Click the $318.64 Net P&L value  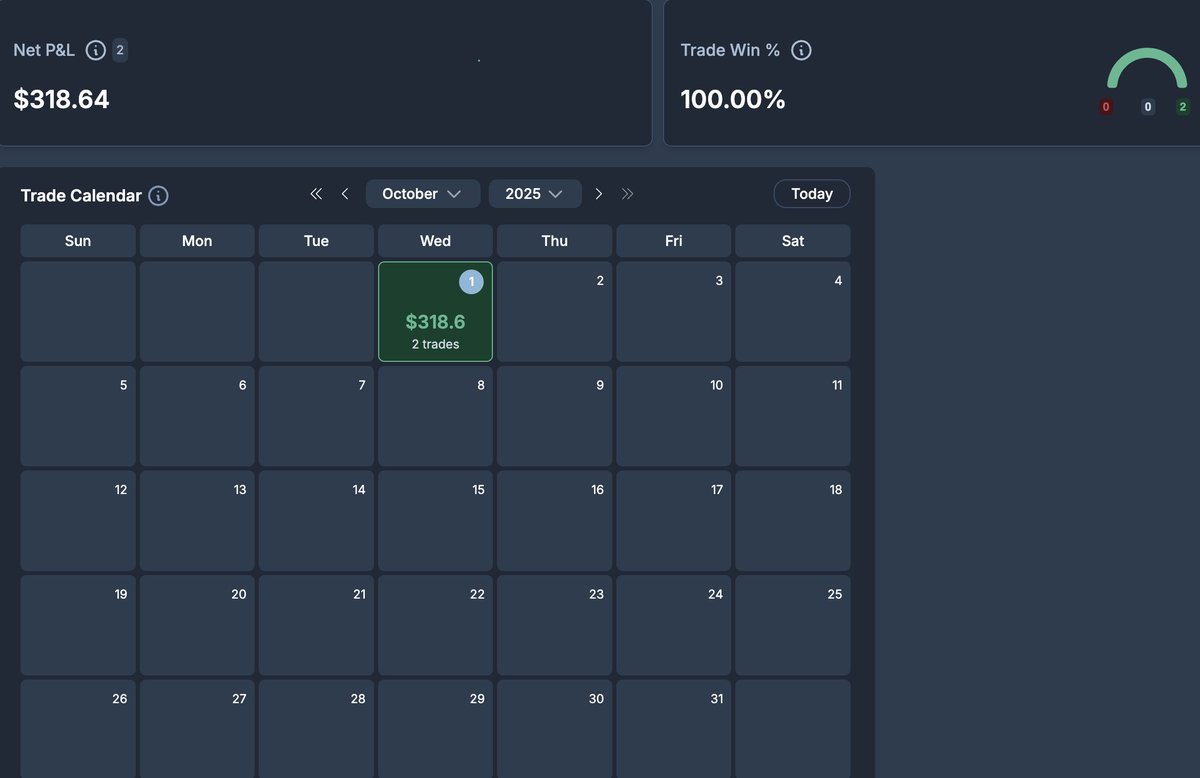click(61, 99)
